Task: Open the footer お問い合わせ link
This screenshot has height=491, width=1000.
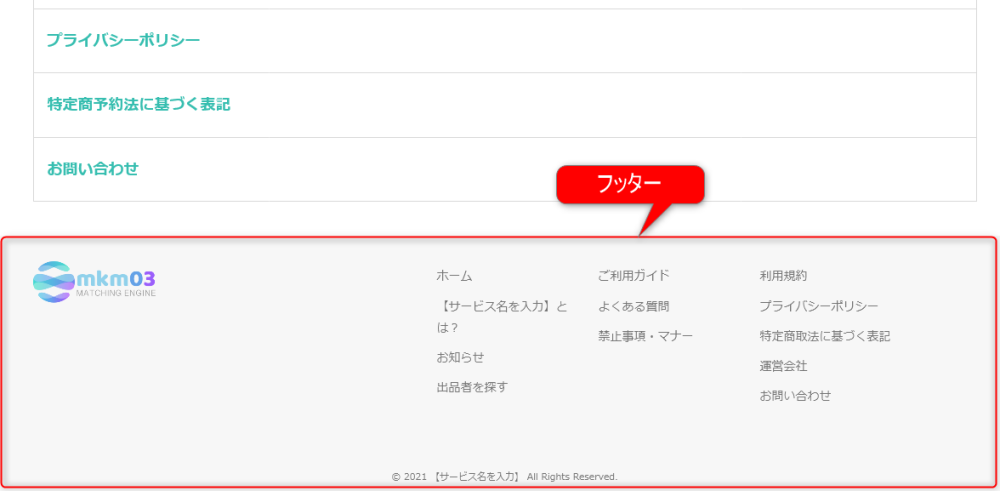Action: [x=795, y=396]
